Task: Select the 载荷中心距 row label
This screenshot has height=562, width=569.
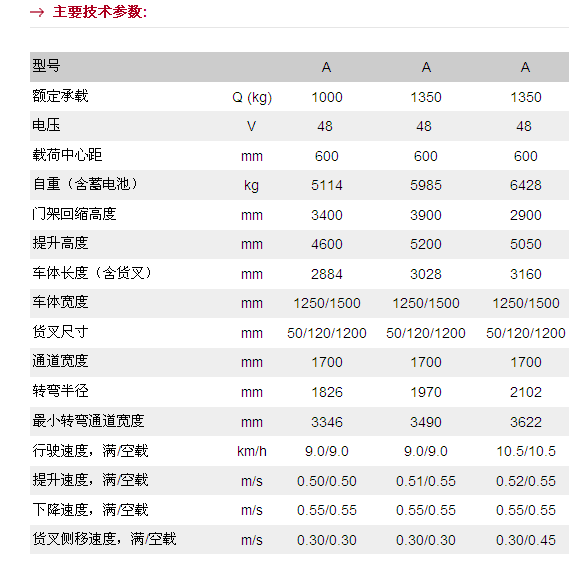Action: [x=67, y=155]
